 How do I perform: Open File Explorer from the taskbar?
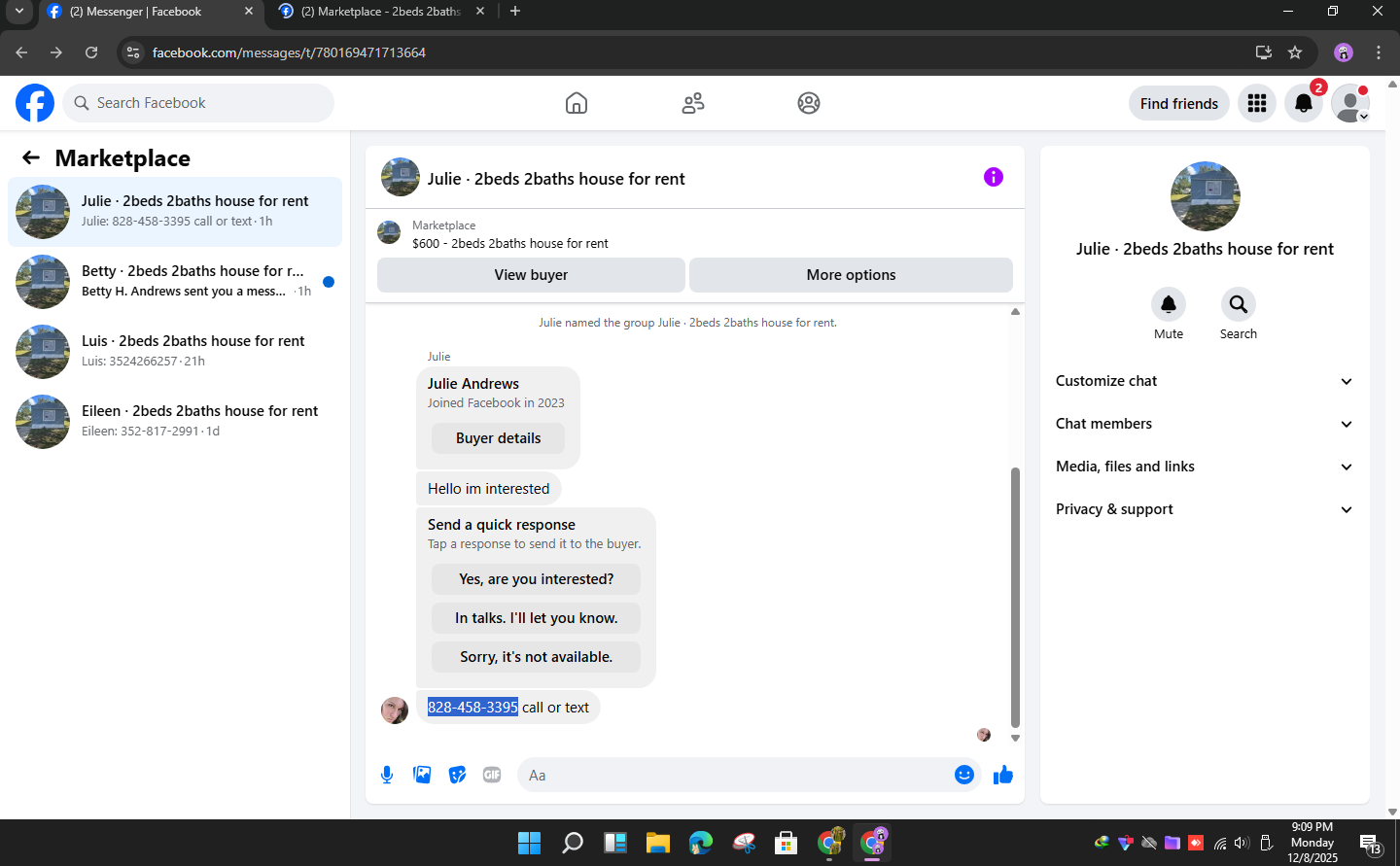tap(658, 843)
